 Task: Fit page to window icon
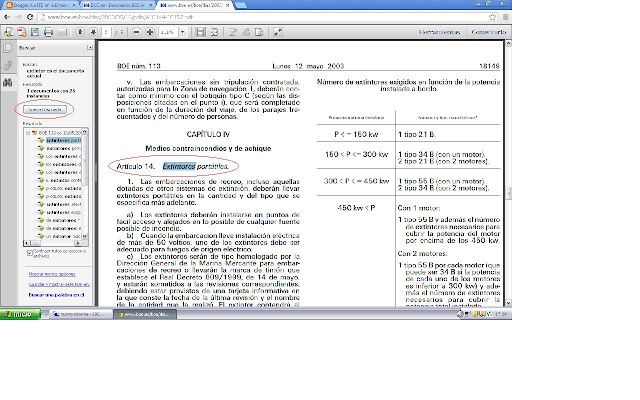coord(214,32)
